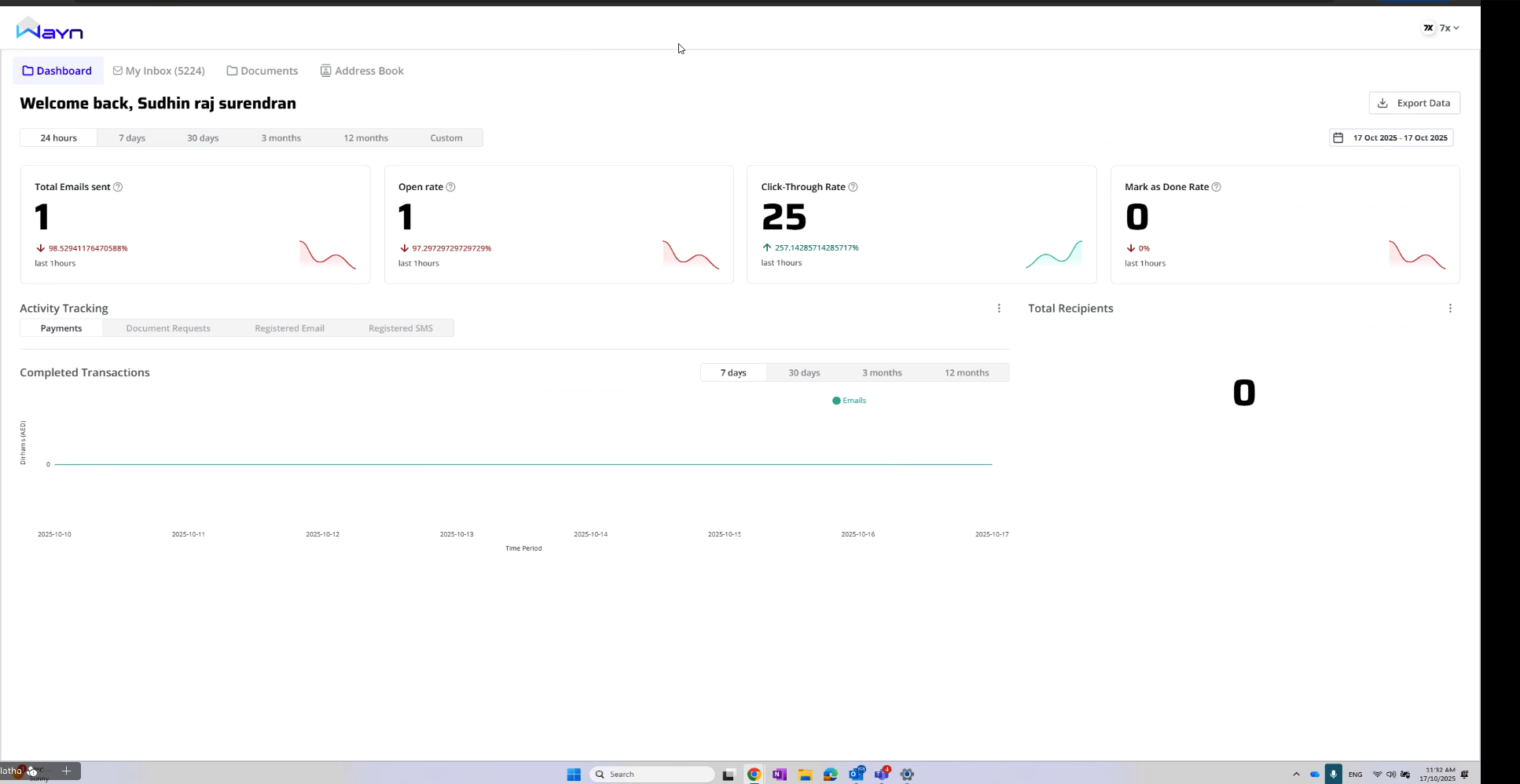Select the 12 months period for Completed Transactions

(x=967, y=372)
